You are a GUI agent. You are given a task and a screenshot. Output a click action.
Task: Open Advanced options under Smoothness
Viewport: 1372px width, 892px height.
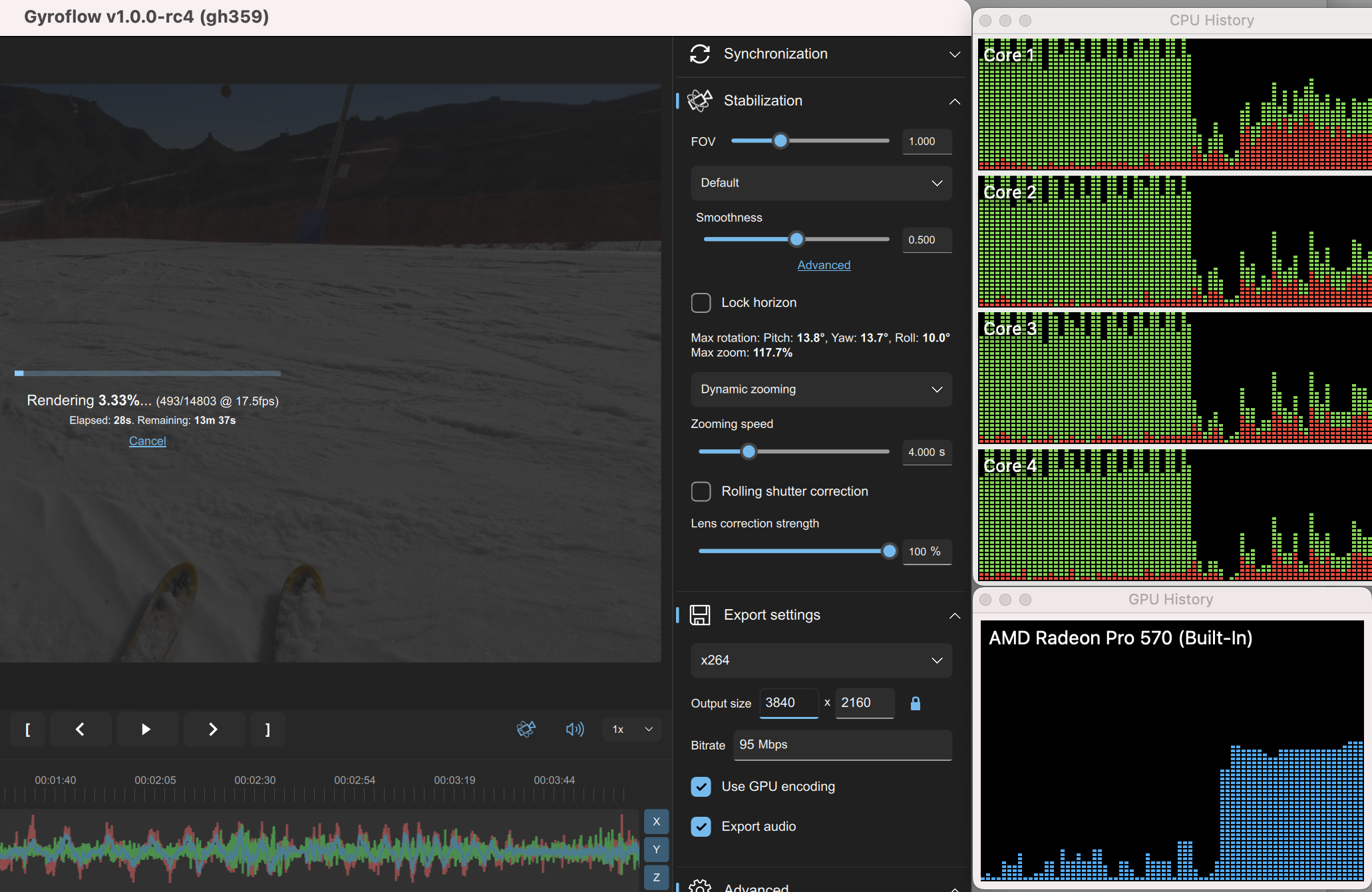[824, 265]
